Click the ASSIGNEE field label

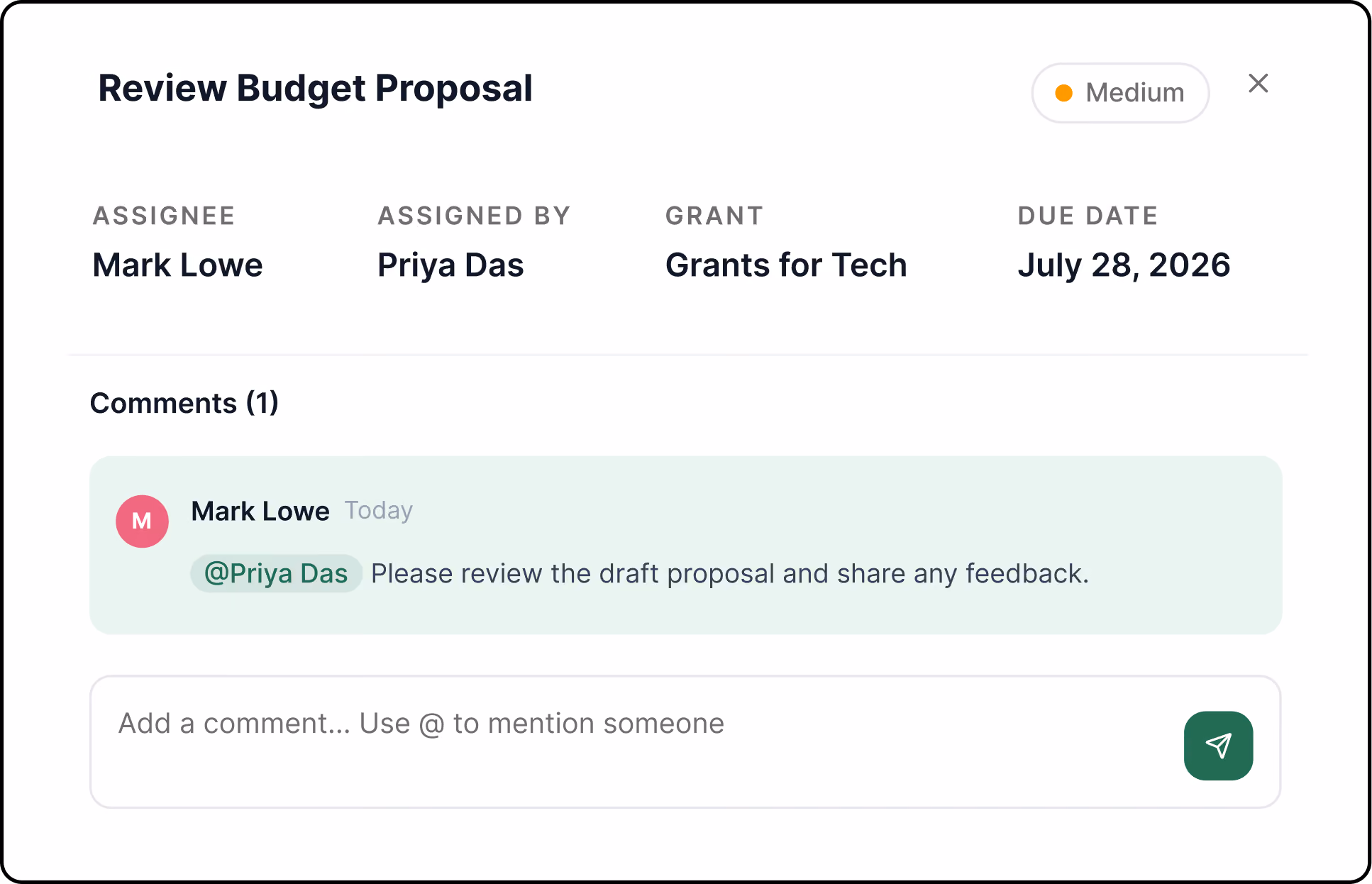click(164, 216)
